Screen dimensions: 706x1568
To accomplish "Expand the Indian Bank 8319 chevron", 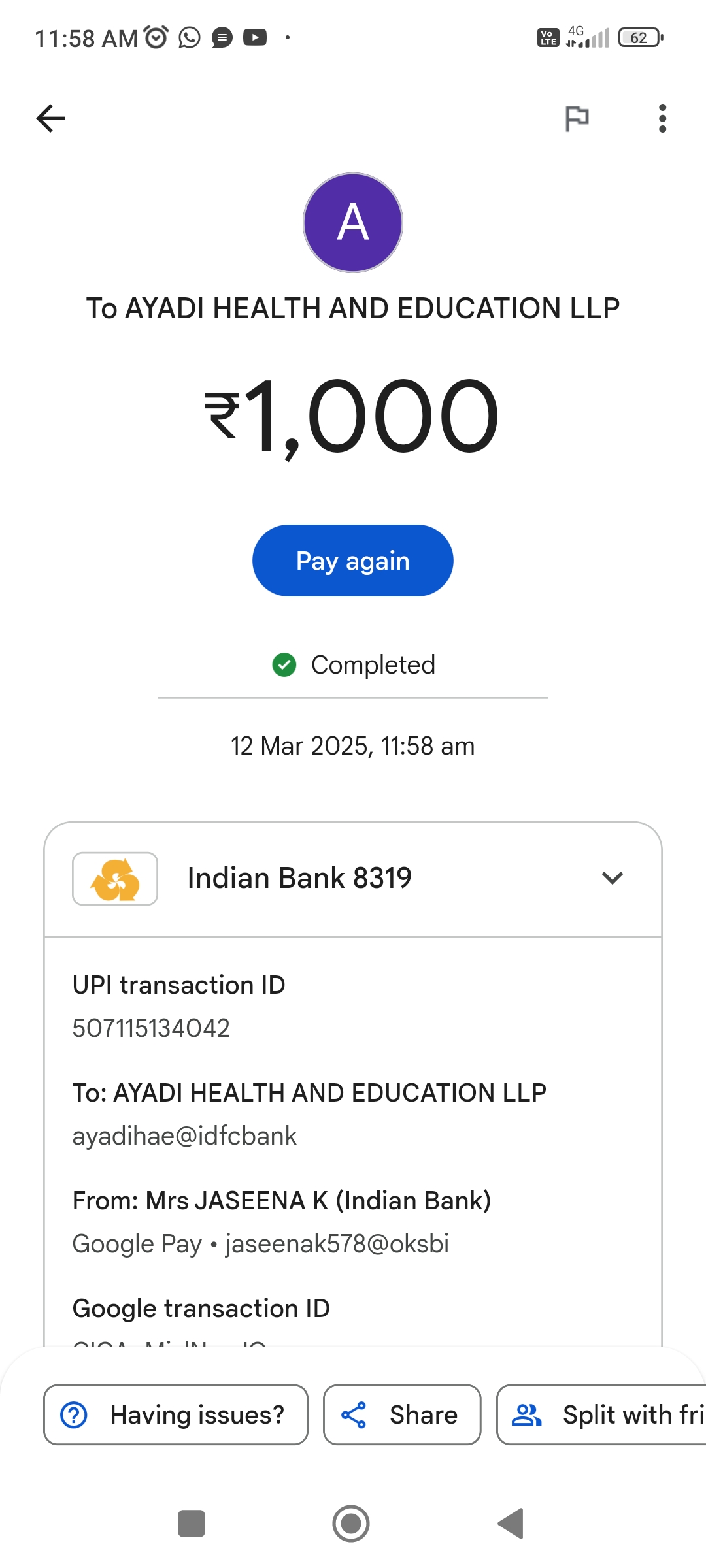I will point(612,878).
